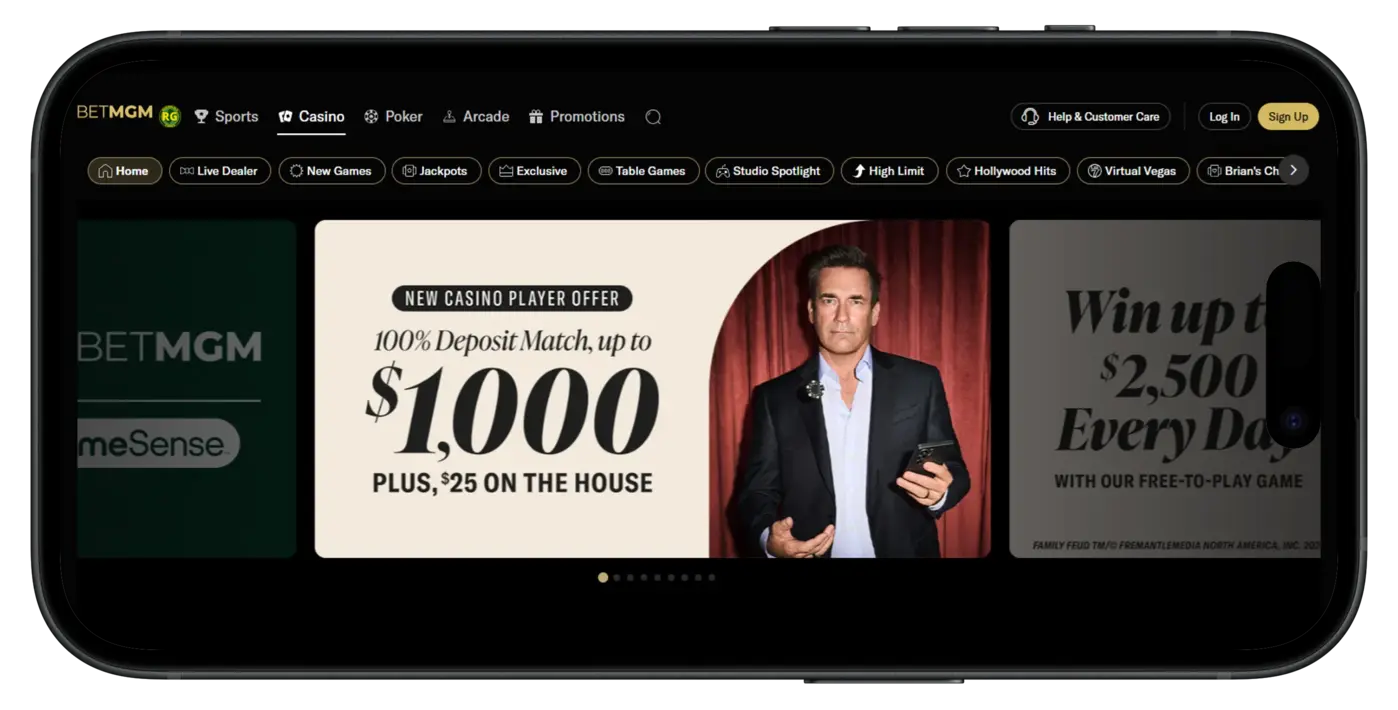This screenshot has height=710, width=1398.
Task: Browse the New Games category
Action: (332, 170)
